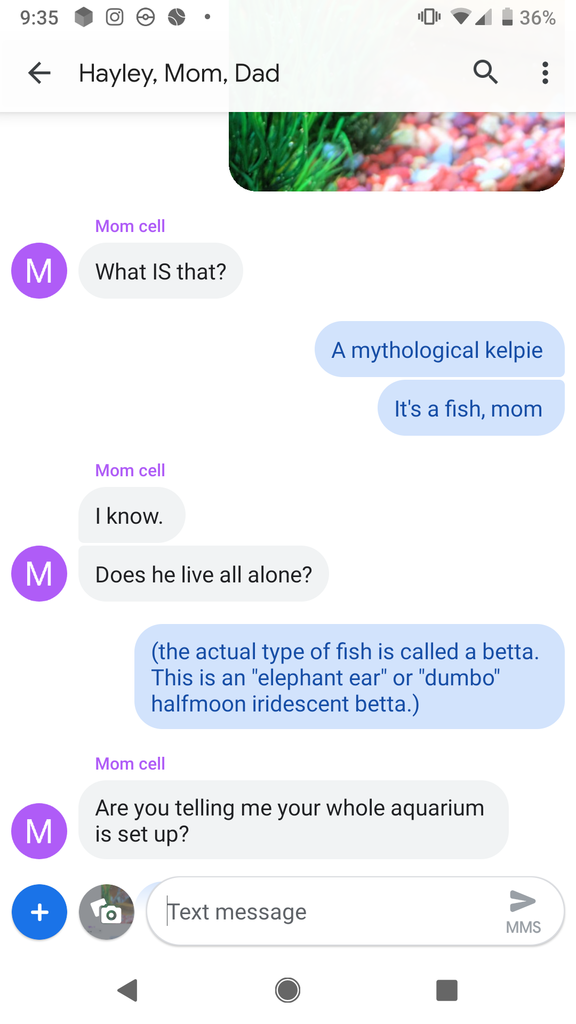The image size is (576, 1024).
Task: Tap the back arrow to leave conversation
Action: tap(39, 72)
